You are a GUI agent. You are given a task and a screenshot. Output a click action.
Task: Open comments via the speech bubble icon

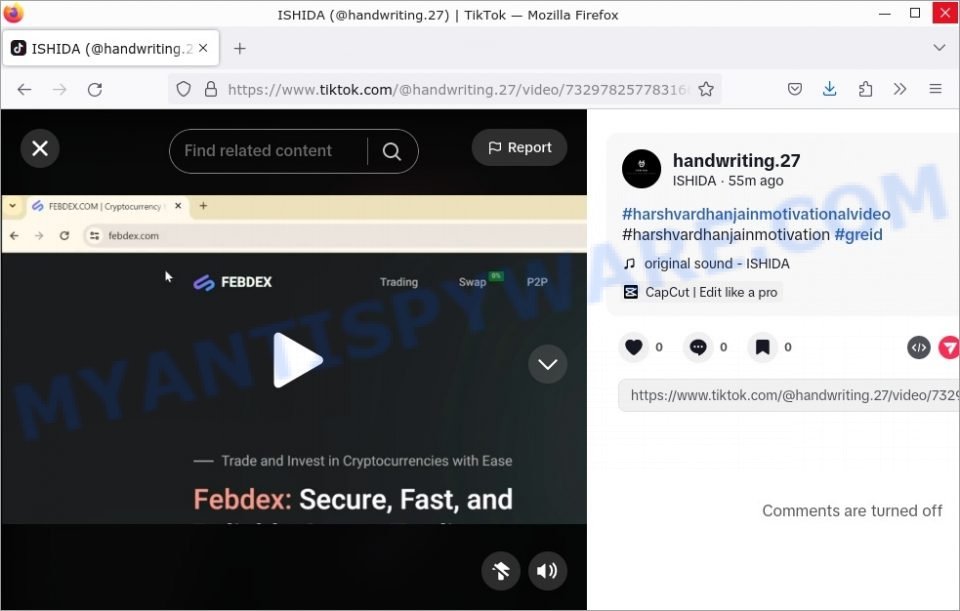point(697,347)
